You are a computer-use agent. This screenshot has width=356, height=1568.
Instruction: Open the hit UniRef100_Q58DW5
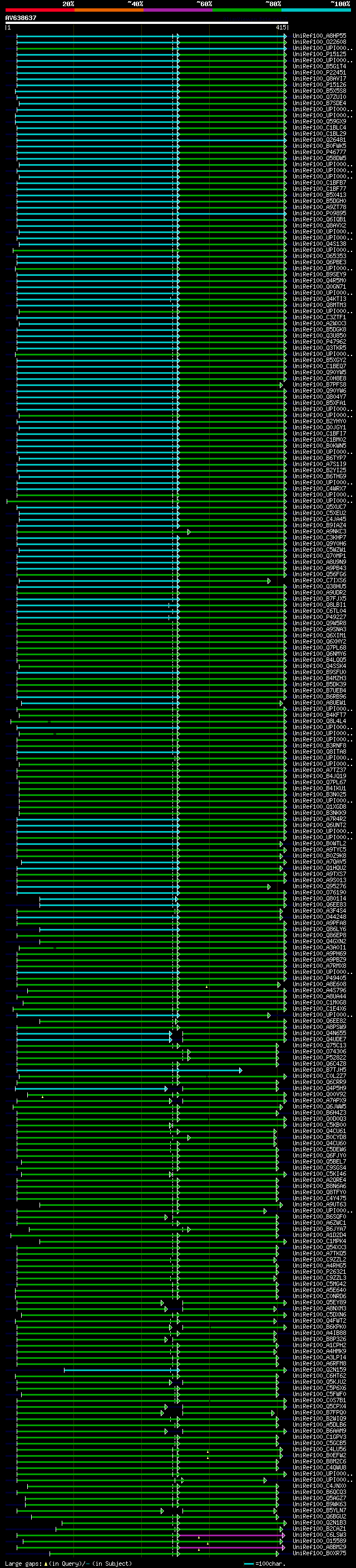[x=319, y=159]
